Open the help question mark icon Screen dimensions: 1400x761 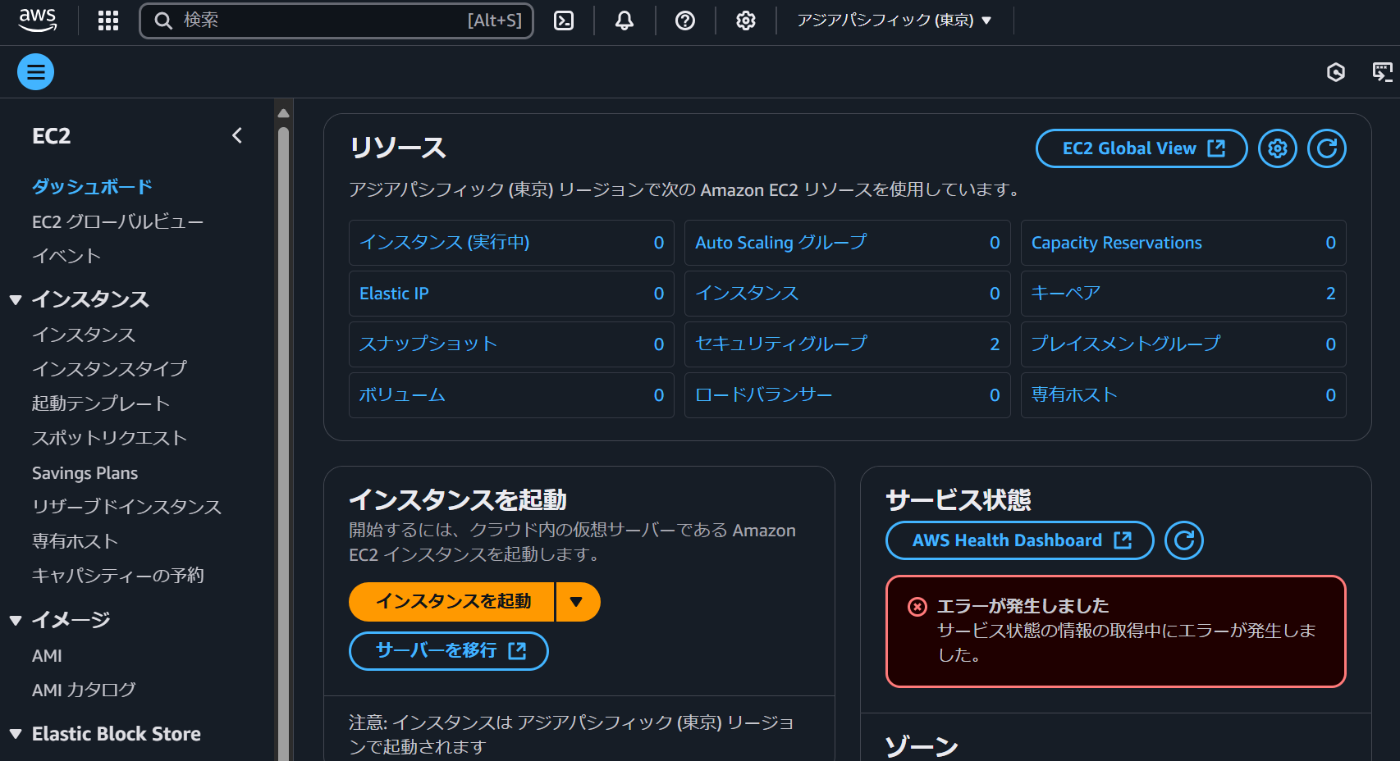[x=685, y=20]
